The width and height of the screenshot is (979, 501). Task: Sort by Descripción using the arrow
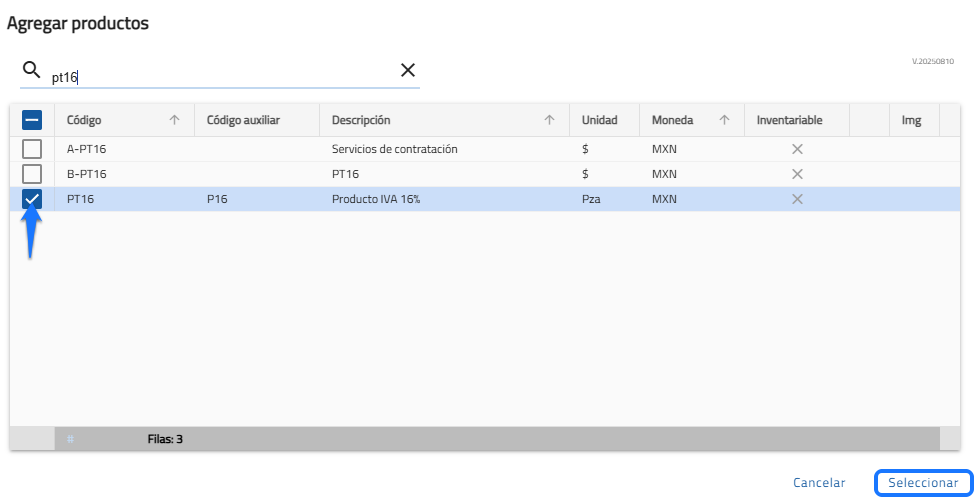click(549, 120)
